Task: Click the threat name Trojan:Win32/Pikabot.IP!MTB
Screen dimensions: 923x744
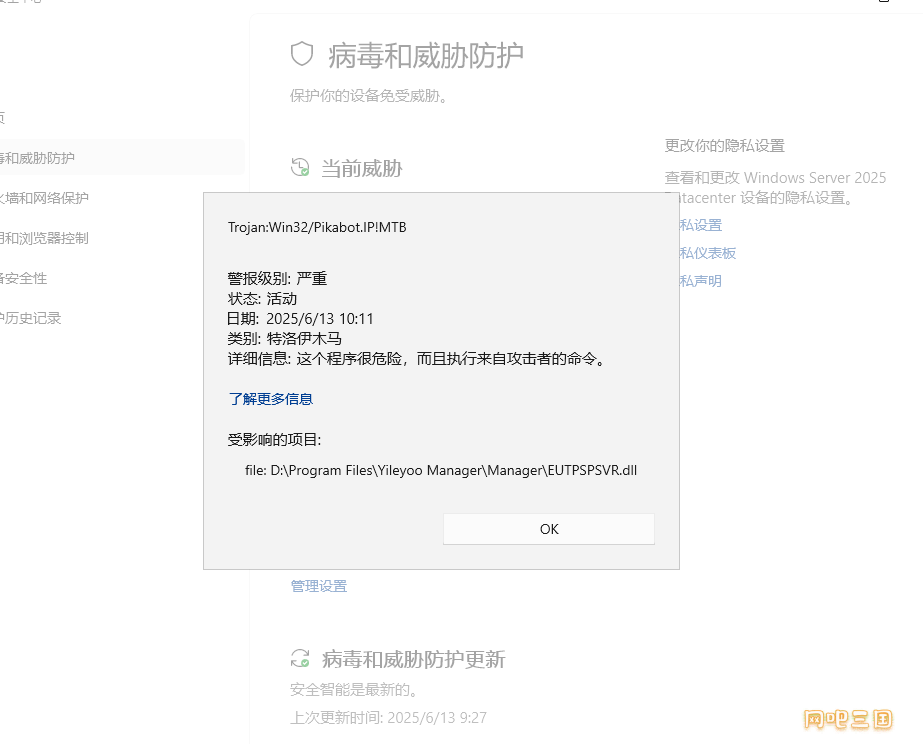Action: pyautogui.click(x=317, y=227)
